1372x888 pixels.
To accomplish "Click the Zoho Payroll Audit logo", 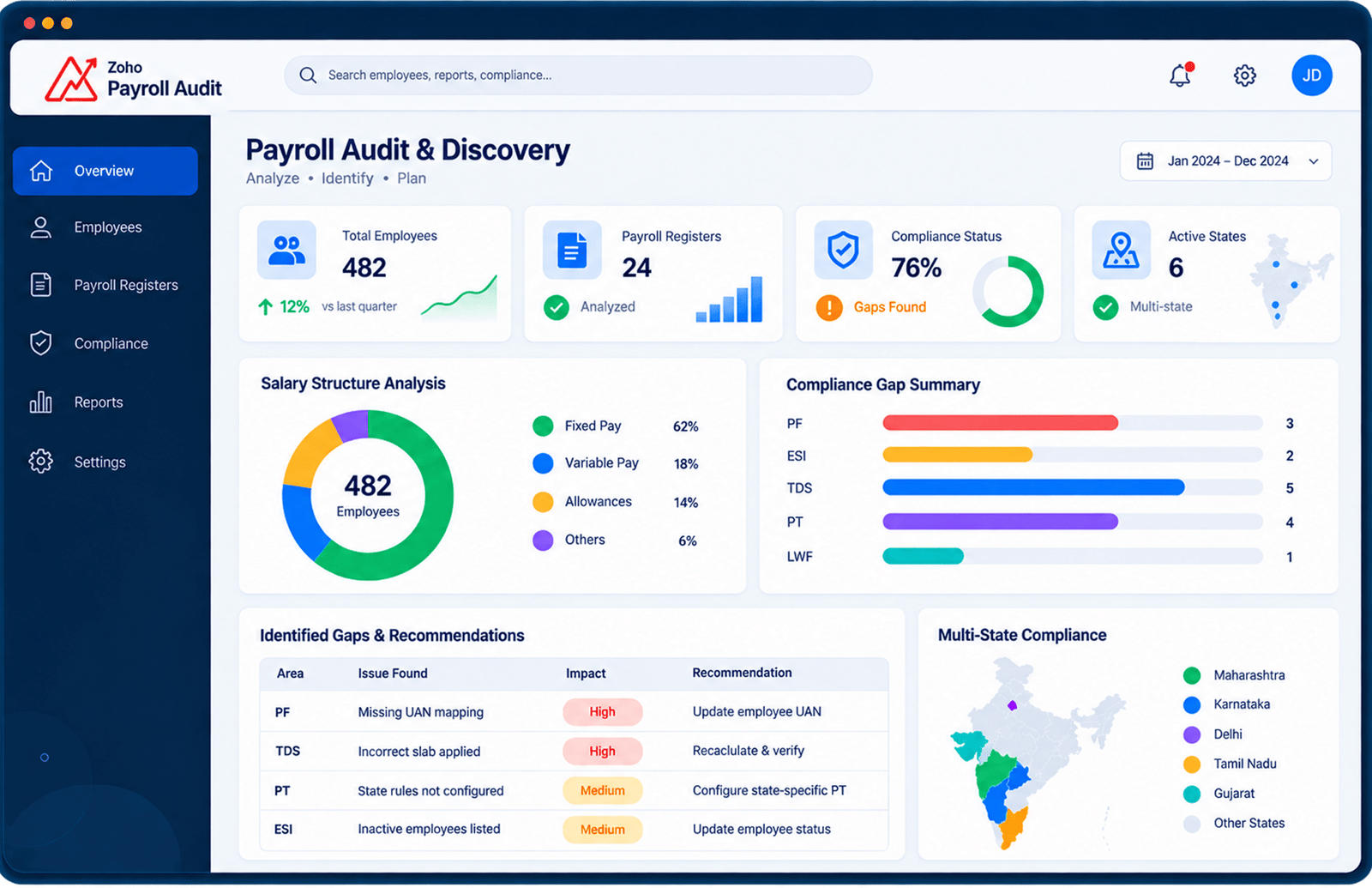I will [x=133, y=79].
